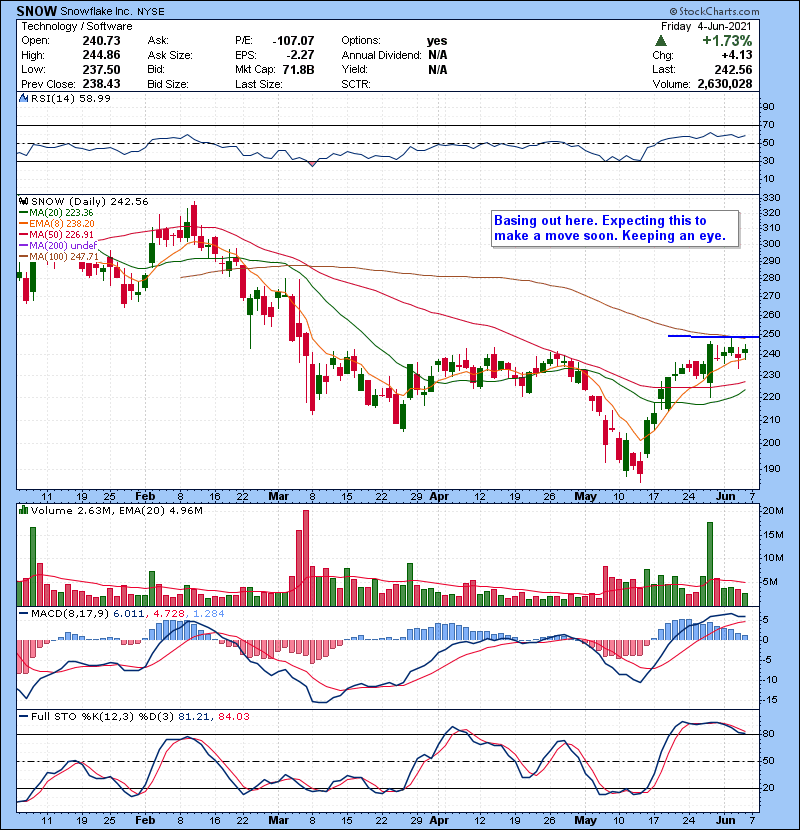Click the date Friday 4-Jun-2021
Image resolution: width=800 pixels, height=830 pixels.
click(x=706, y=26)
